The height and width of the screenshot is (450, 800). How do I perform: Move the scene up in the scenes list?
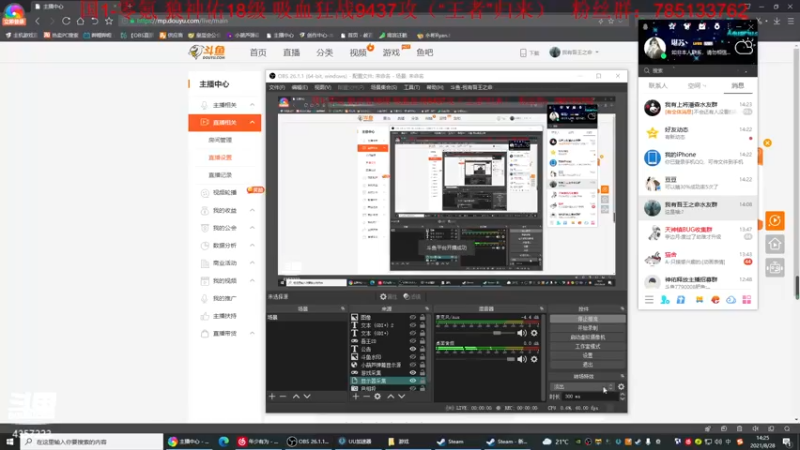pos(296,396)
